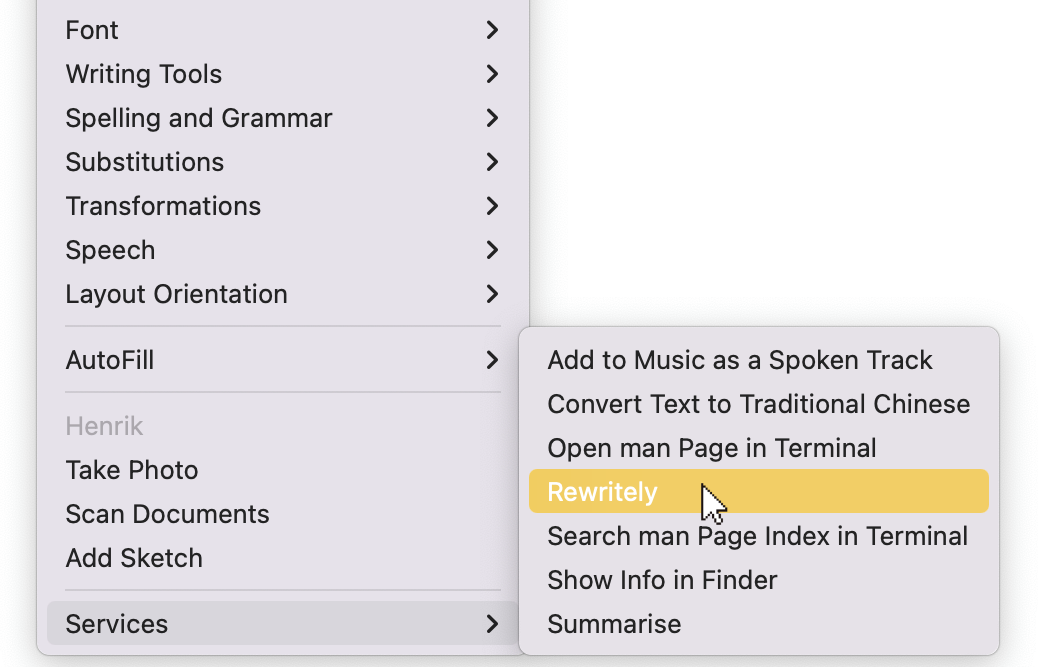Open the Font submenu
The width and height of the screenshot is (1039, 667).
pyautogui.click(x=282, y=30)
